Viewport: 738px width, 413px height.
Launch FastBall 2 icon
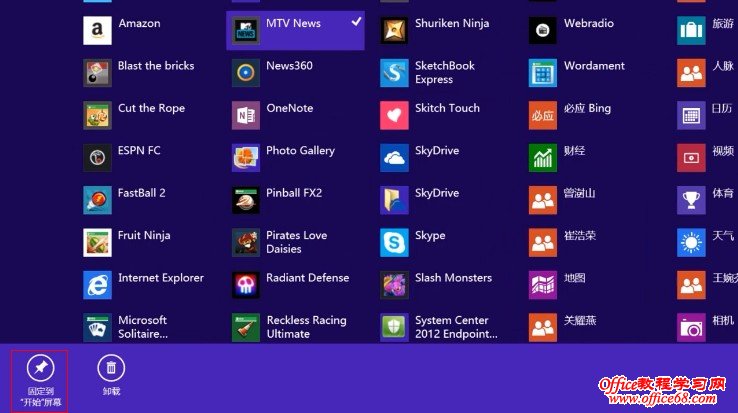97,200
